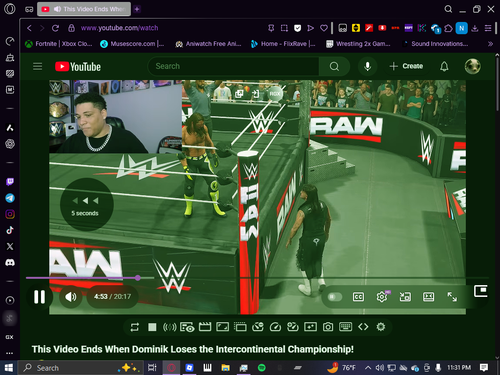Open browser search tabs magnifier

(x=448, y=9)
